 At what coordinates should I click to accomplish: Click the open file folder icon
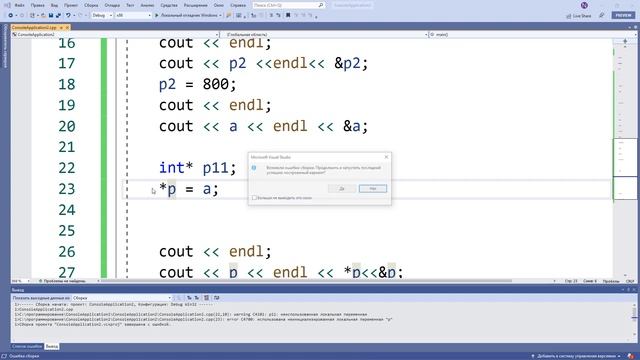click(x=43, y=16)
